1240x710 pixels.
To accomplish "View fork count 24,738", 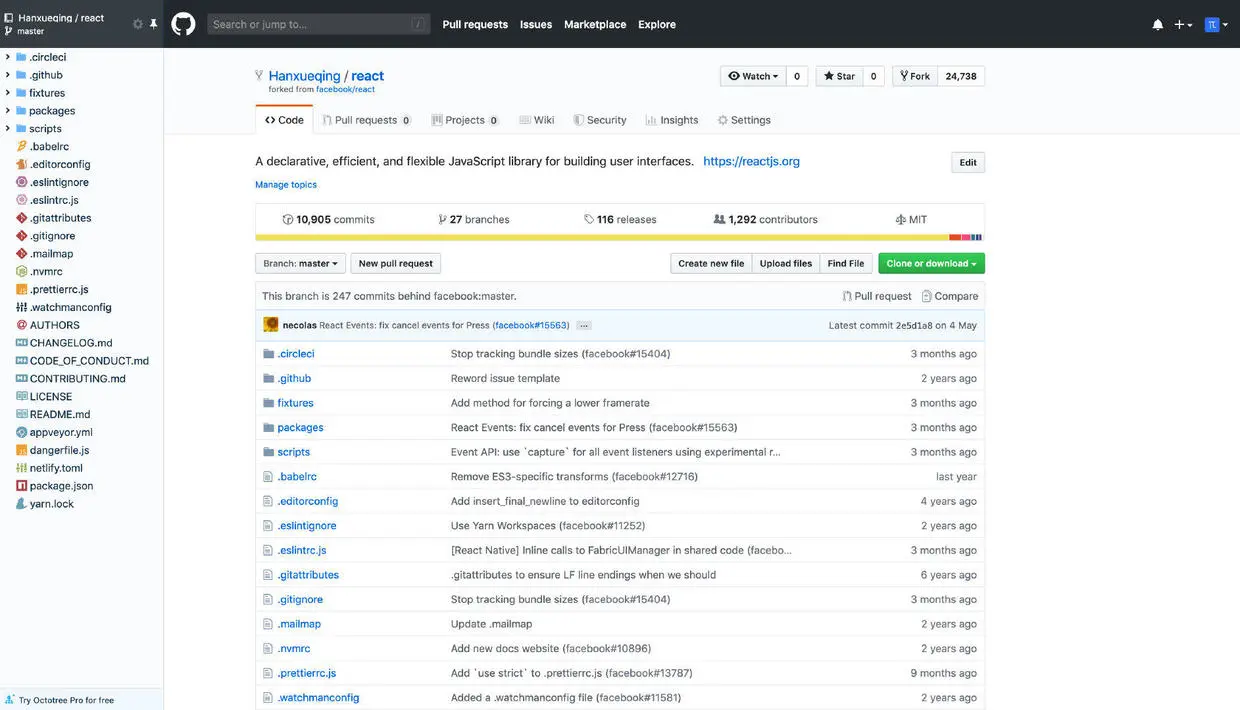I will [961, 76].
